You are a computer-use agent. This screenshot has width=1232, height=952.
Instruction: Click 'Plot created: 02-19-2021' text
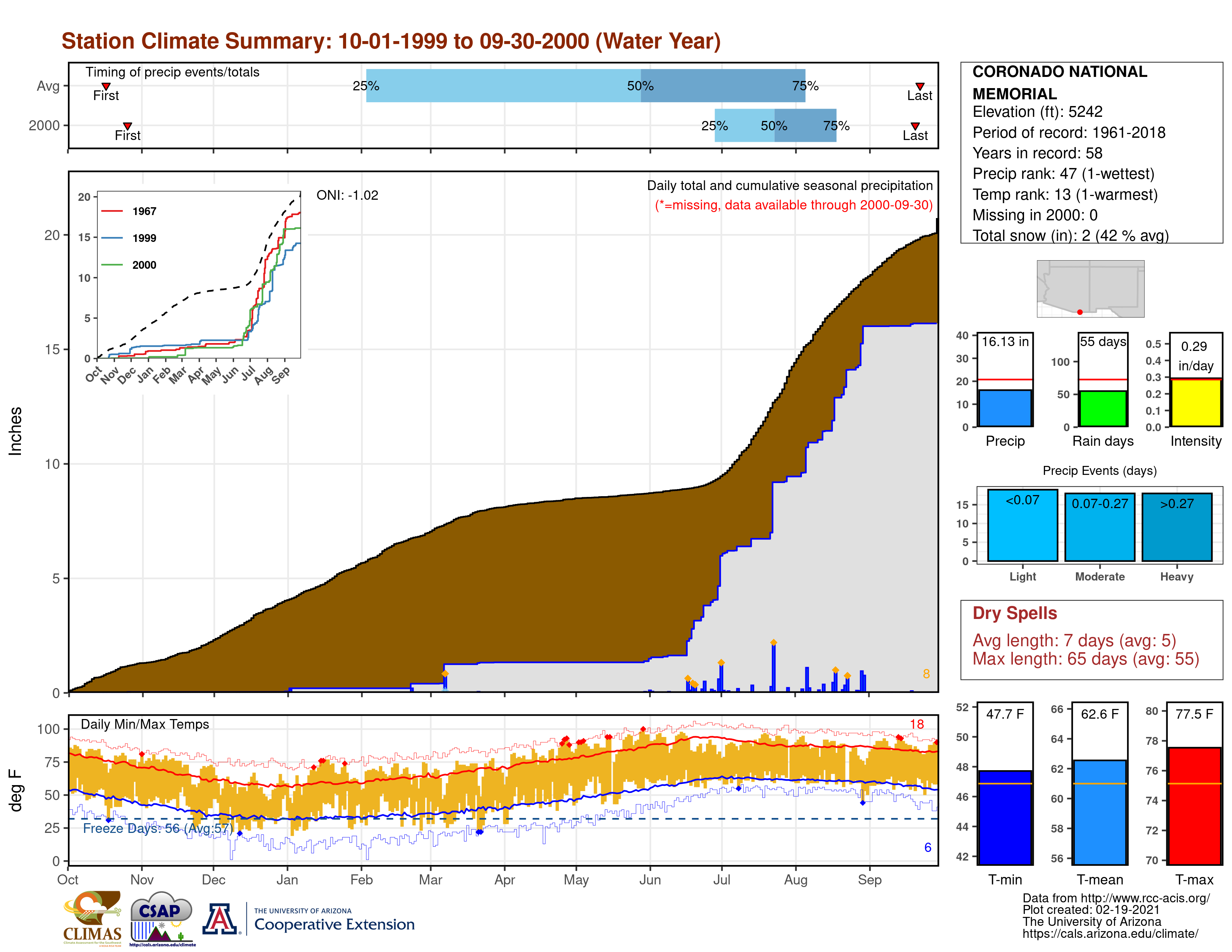[x=1091, y=910]
